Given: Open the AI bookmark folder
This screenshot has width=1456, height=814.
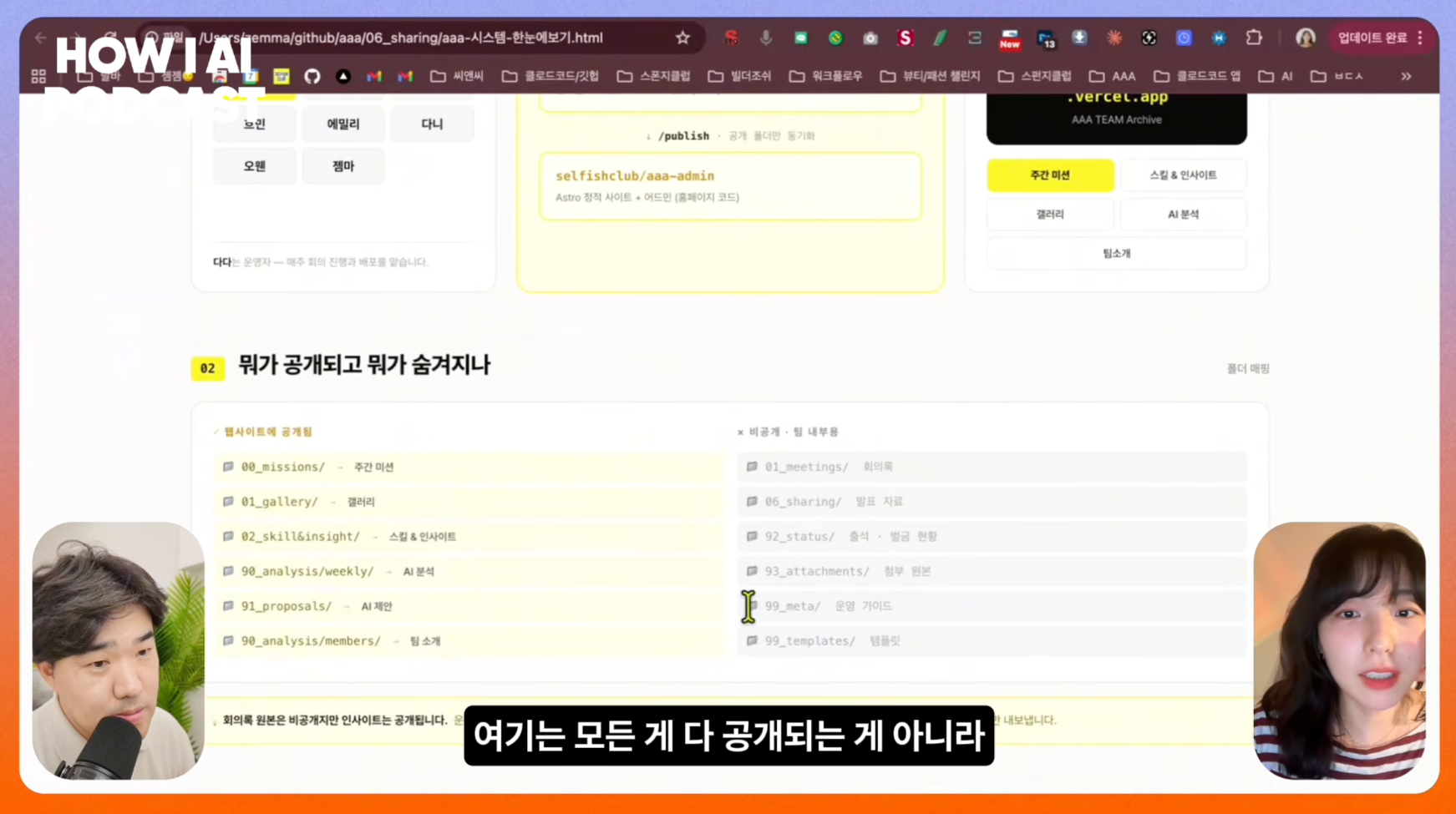Looking at the screenshot, I should tap(1276, 76).
